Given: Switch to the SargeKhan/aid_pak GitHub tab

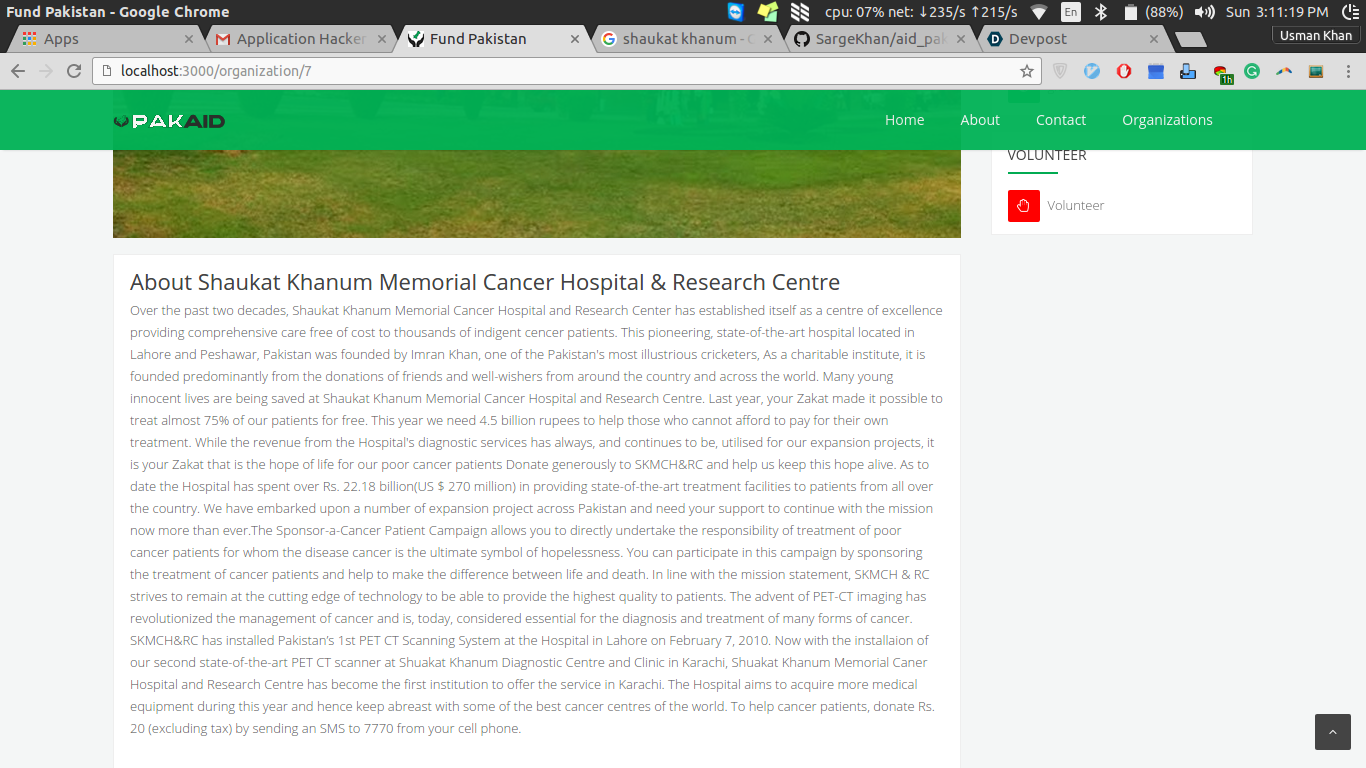Looking at the screenshot, I should click(x=880, y=39).
